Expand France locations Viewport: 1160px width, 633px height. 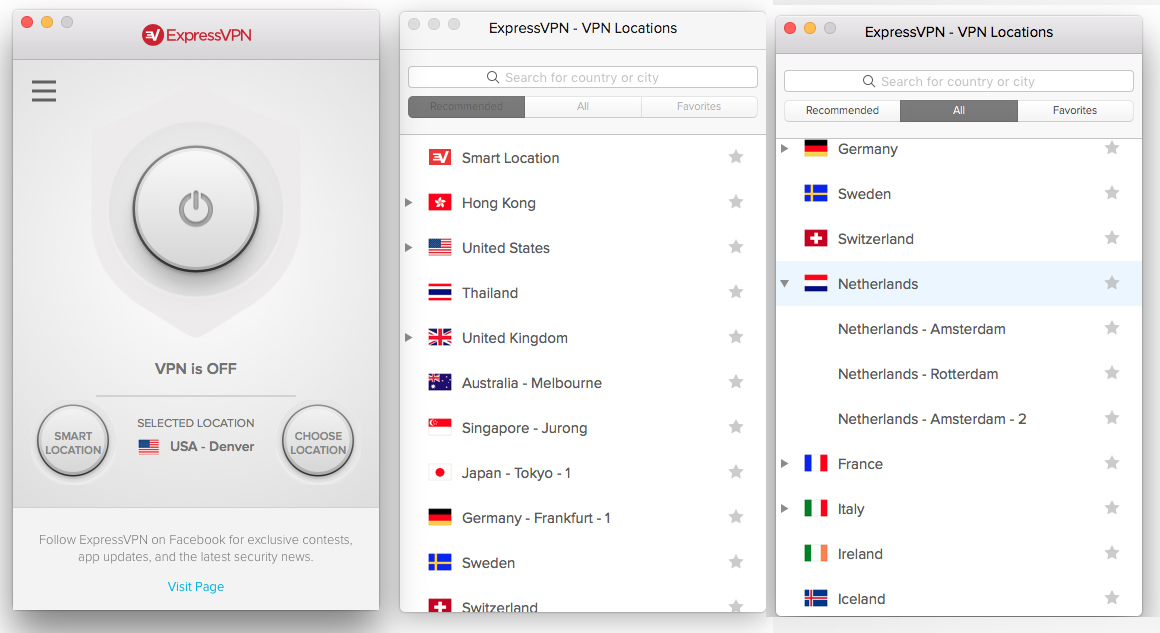[784, 464]
